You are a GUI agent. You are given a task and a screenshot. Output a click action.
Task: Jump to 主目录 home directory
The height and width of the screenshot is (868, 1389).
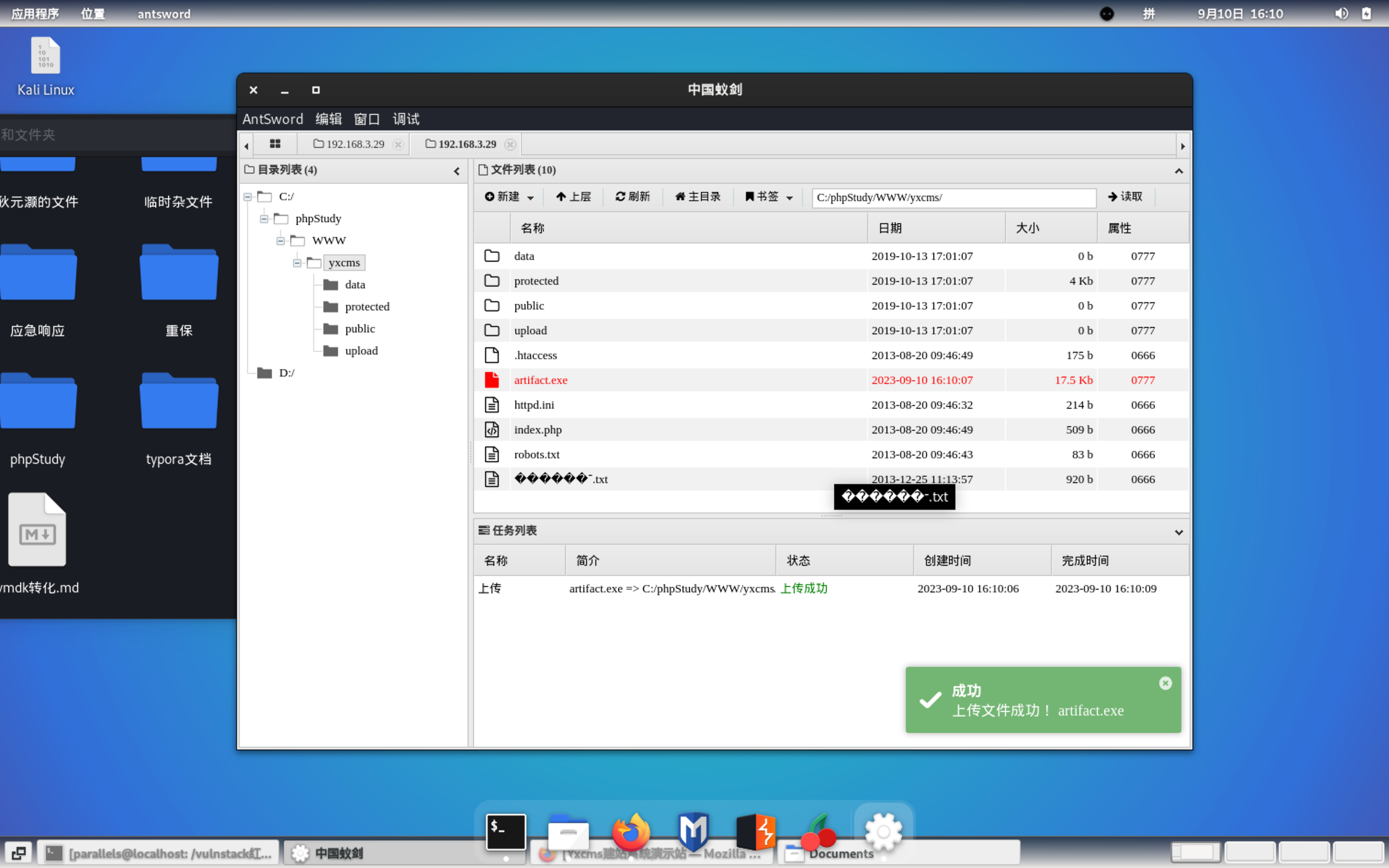pyautogui.click(x=697, y=197)
